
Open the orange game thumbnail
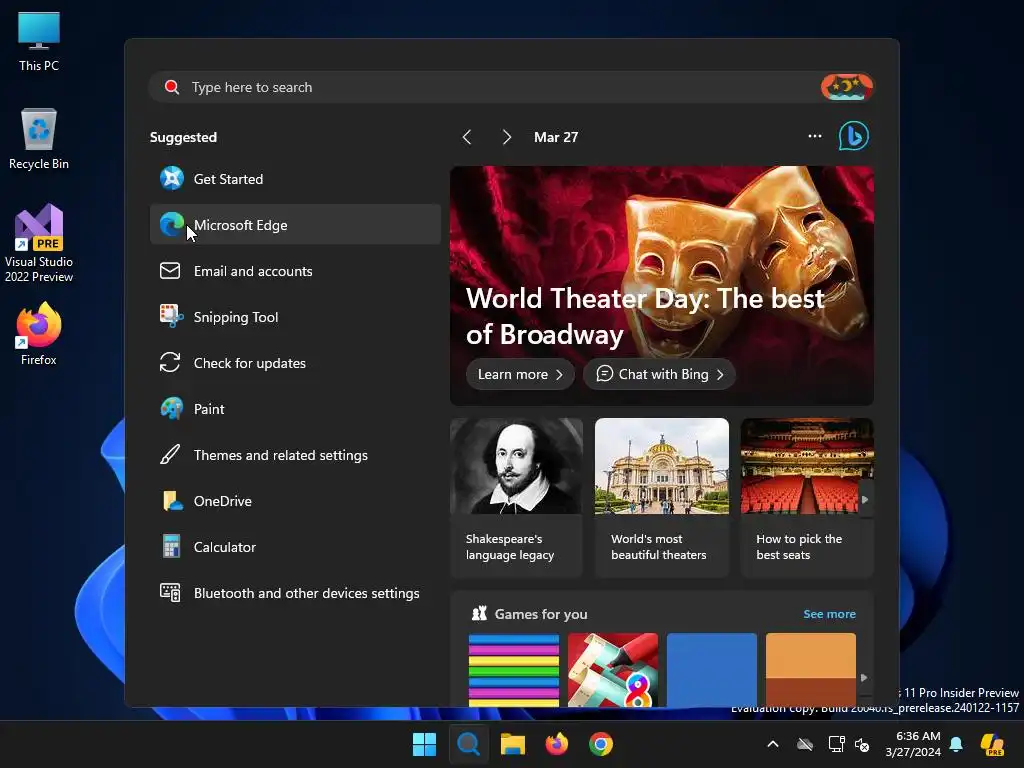tap(810, 669)
